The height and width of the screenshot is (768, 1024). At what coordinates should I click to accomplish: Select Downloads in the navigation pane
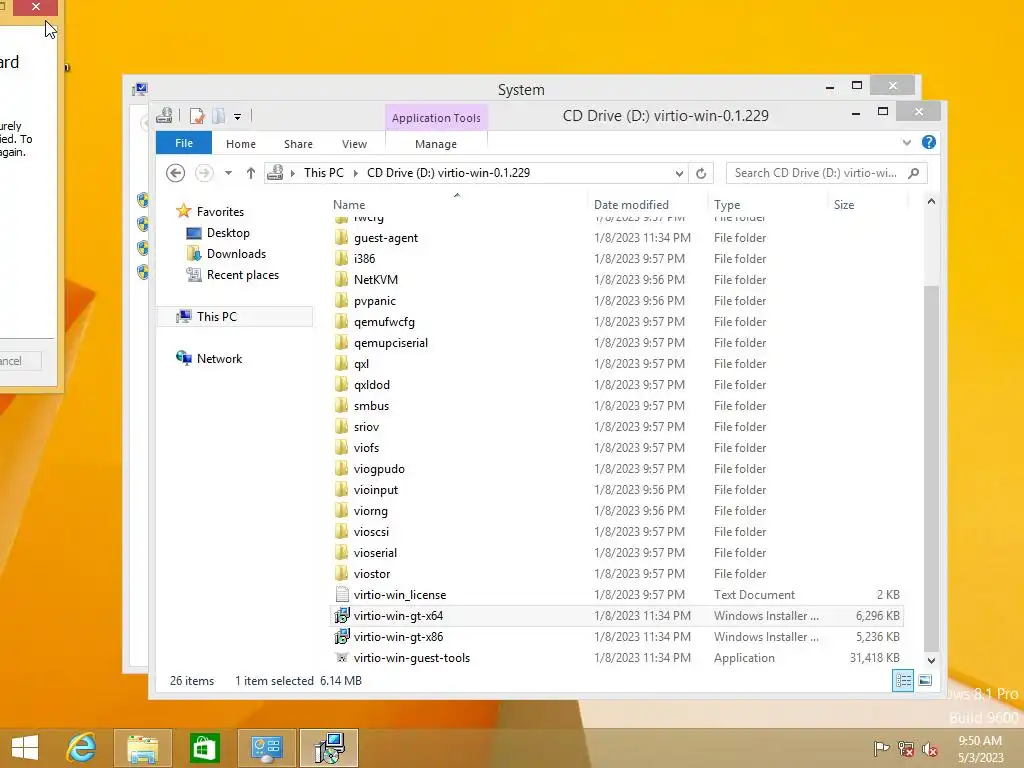pos(236,254)
